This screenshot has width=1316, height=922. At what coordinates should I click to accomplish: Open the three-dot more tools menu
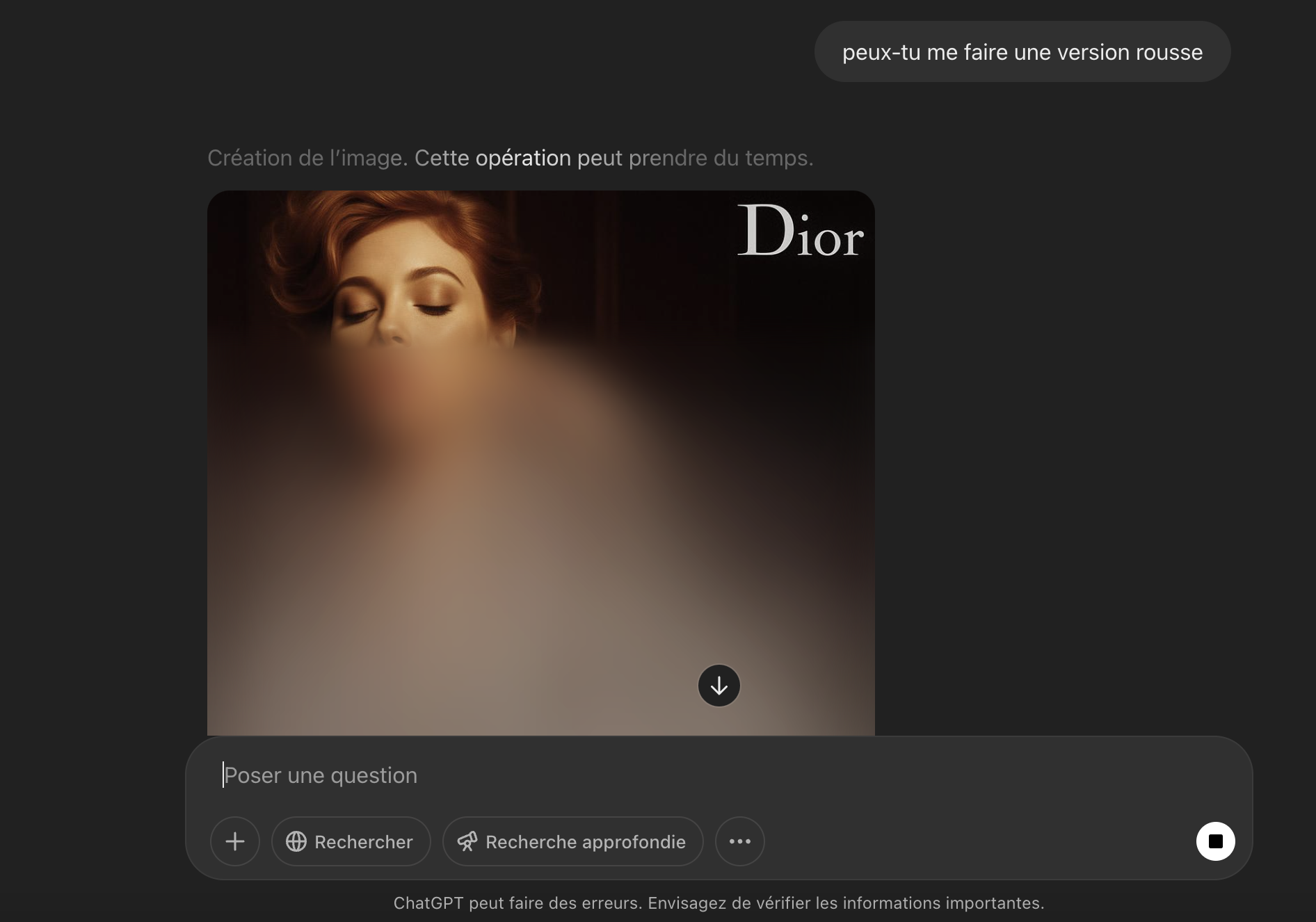(x=739, y=841)
